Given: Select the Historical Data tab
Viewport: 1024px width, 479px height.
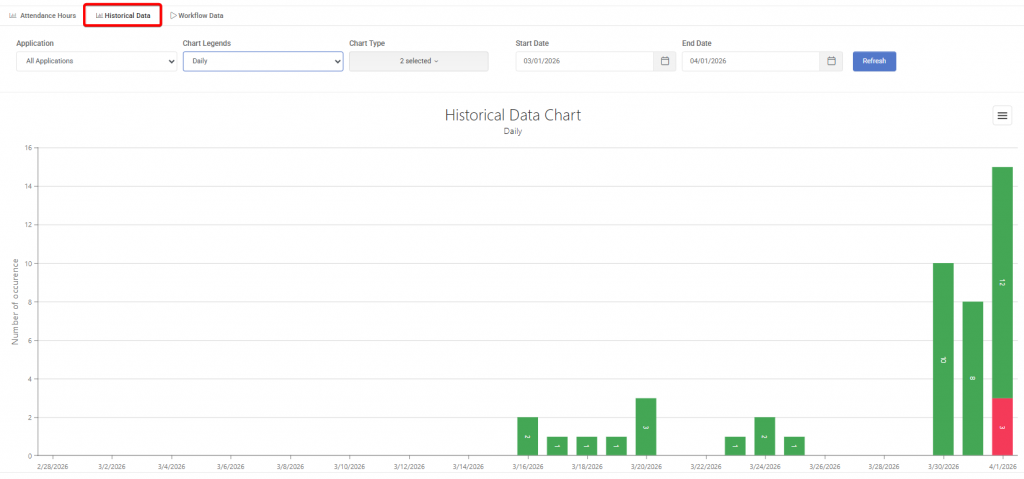Looking at the screenshot, I should click(x=122, y=16).
